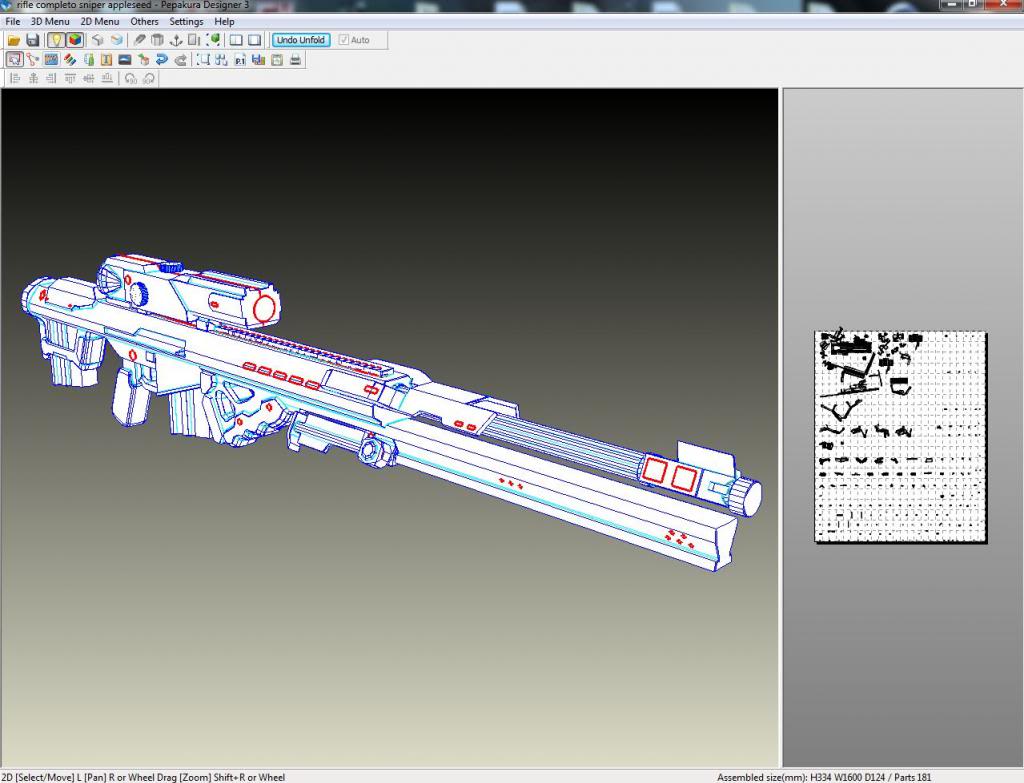Click the Undo Unfold button

300,40
